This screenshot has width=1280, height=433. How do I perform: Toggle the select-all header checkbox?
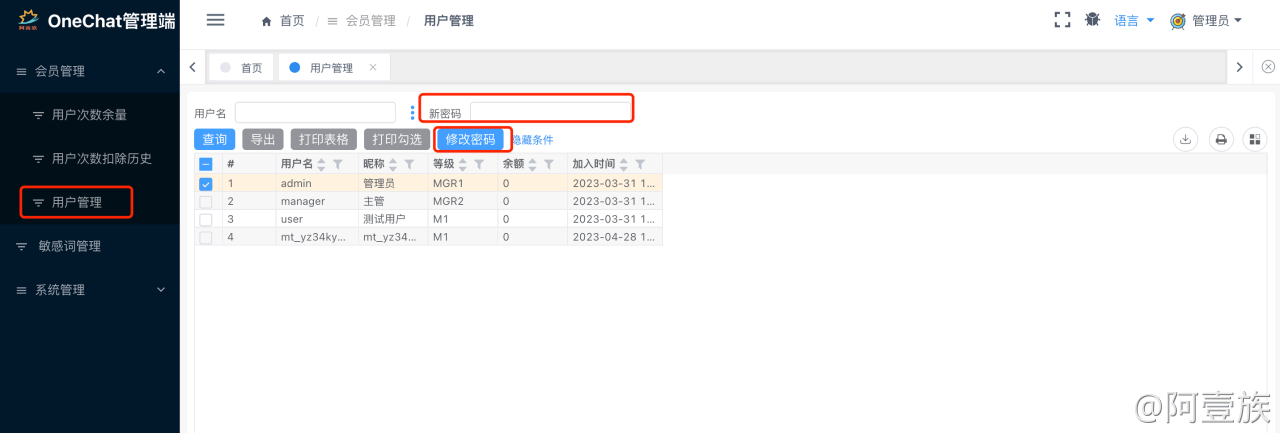tap(206, 164)
